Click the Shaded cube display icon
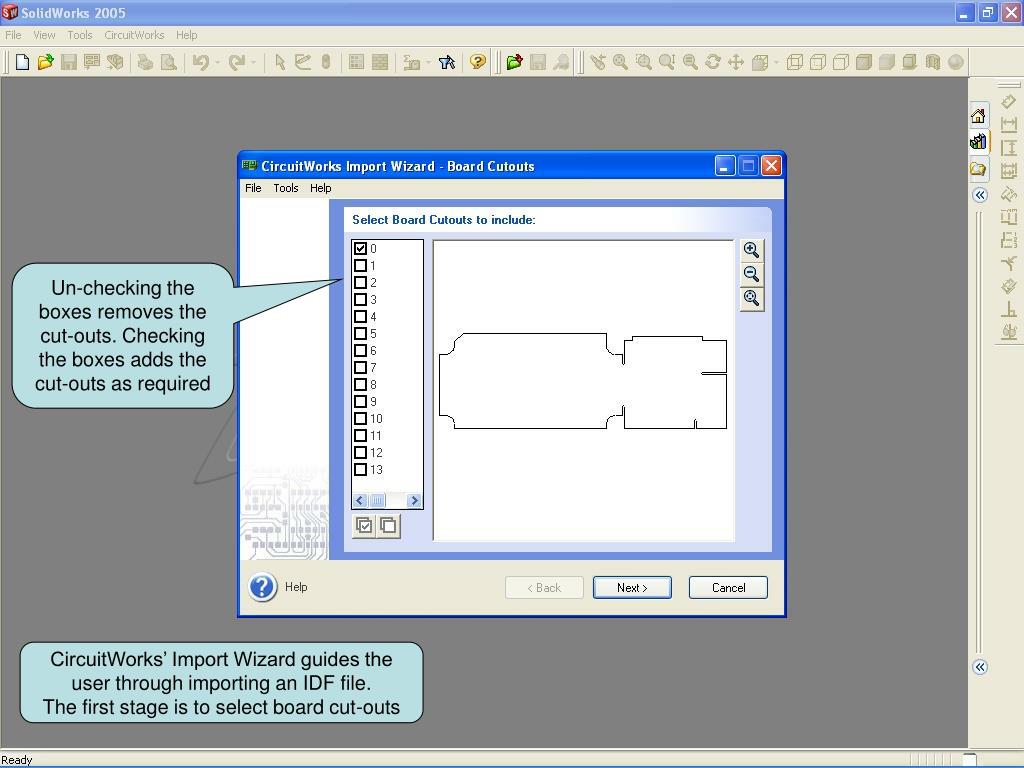 [887, 62]
